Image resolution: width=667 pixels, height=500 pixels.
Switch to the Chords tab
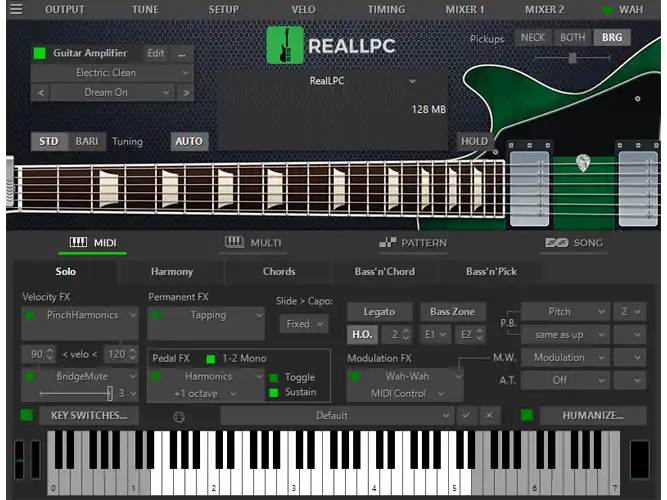(279, 271)
